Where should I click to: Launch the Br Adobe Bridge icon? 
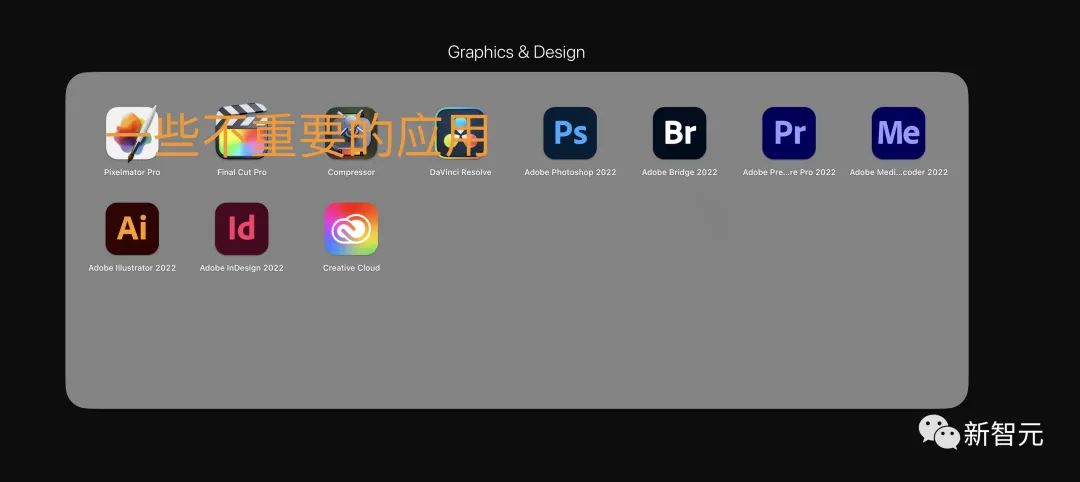(x=680, y=134)
